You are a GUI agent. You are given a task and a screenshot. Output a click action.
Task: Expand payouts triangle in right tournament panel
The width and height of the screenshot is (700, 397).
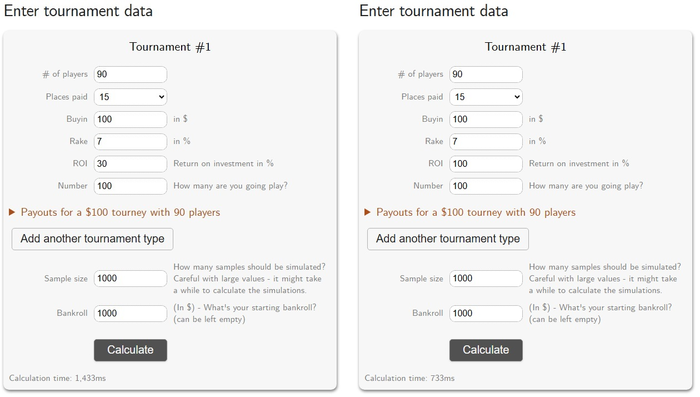[367, 212]
